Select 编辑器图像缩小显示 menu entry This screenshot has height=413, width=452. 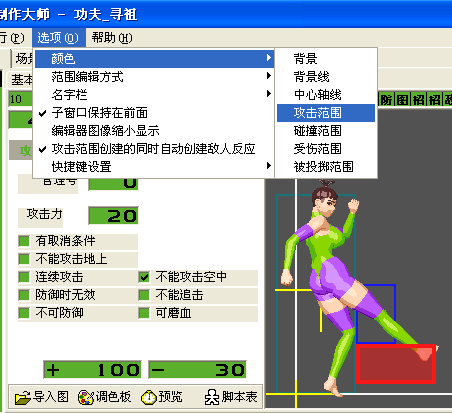point(154,131)
